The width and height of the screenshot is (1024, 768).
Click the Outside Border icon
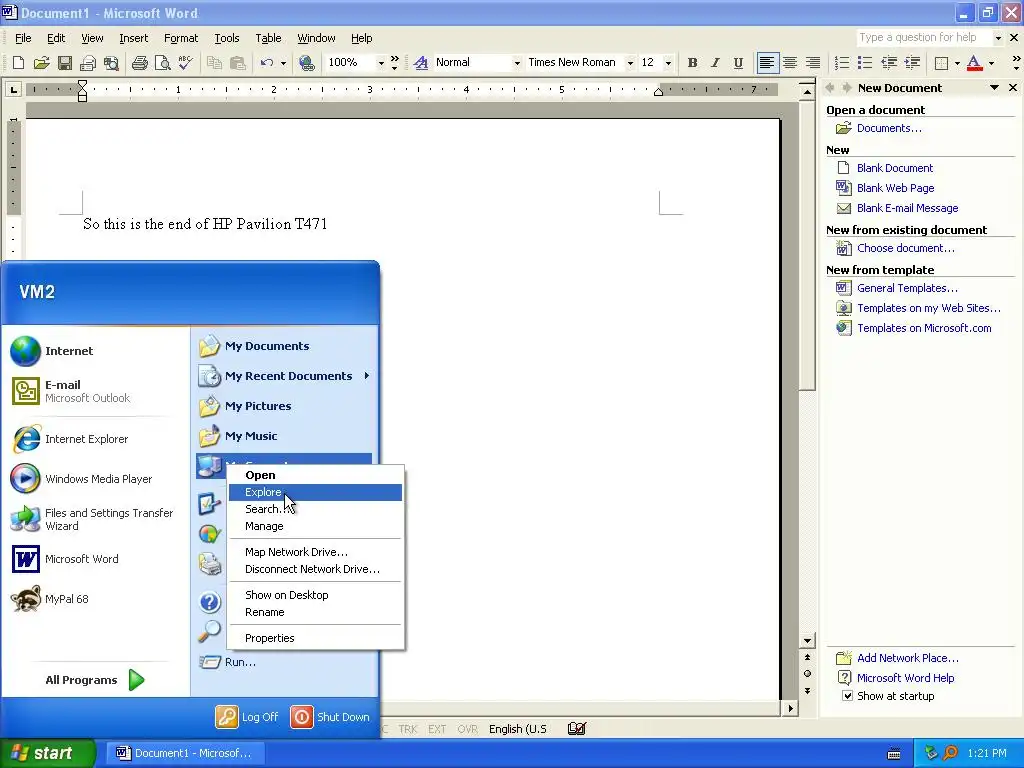(942, 63)
